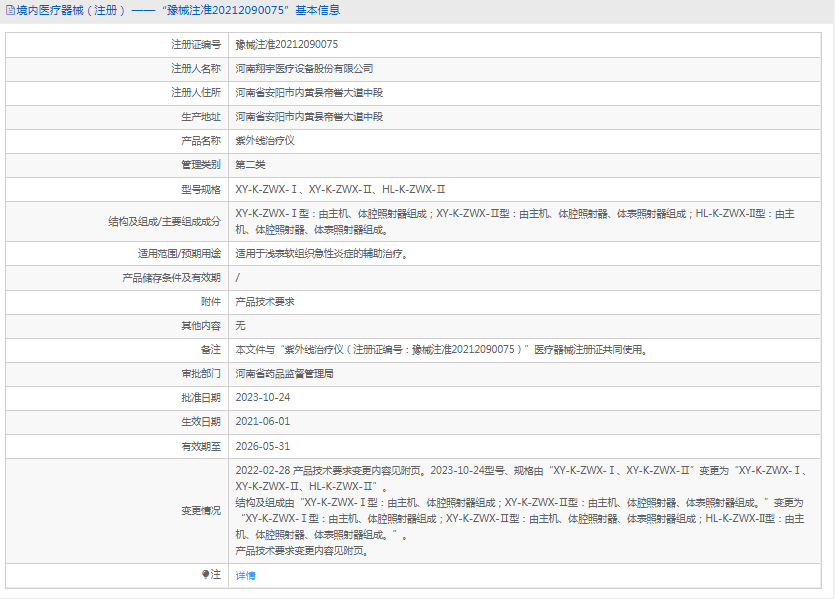This screenshot has height=599, width=835.
Task: Select 产品技术要求 in the 附件 row
Action: click(x=265, y=301)
